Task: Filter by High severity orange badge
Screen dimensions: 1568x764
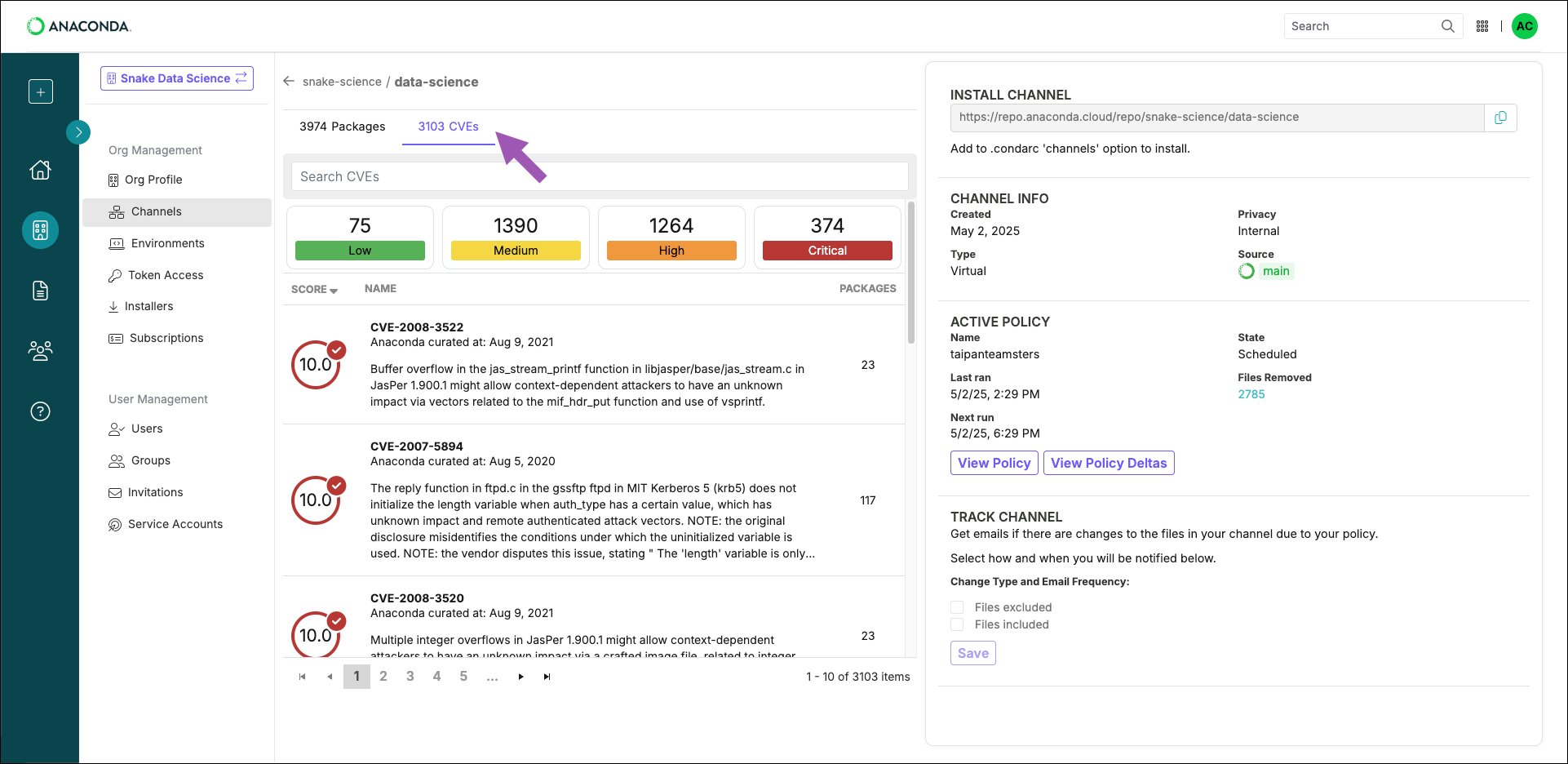Action: click(x=671, y=251)
